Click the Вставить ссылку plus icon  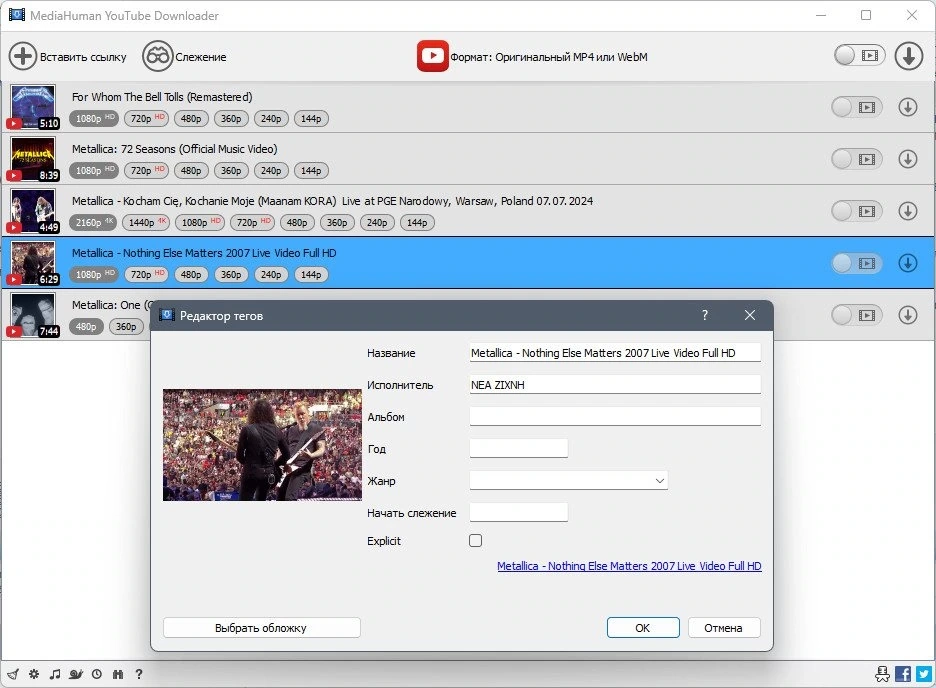23,57
